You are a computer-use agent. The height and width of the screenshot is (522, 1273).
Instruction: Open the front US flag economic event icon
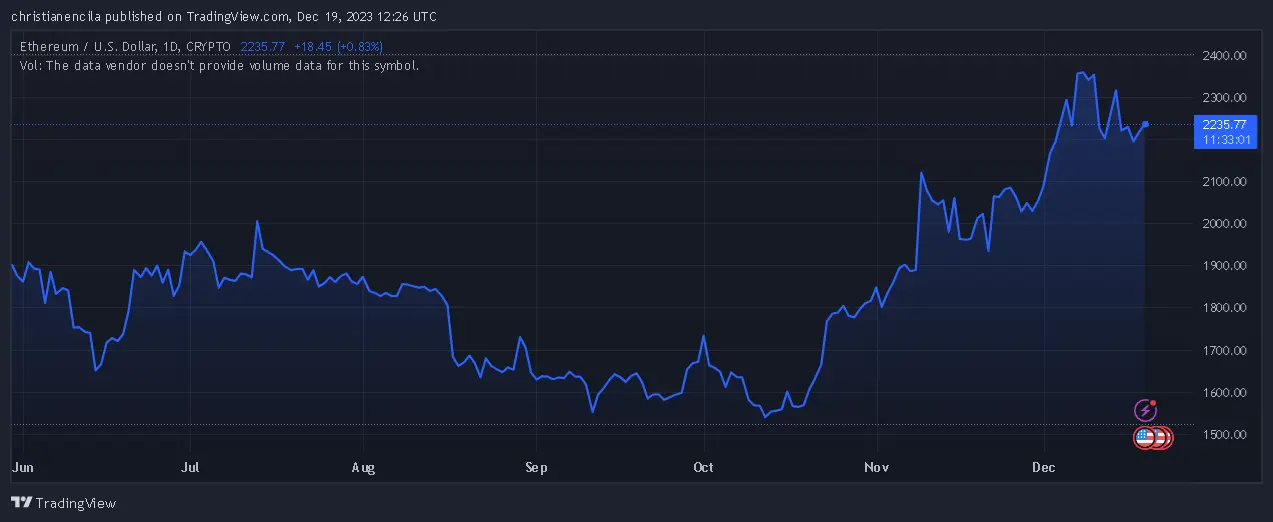pyautogui.click(x=1146, y=437)
